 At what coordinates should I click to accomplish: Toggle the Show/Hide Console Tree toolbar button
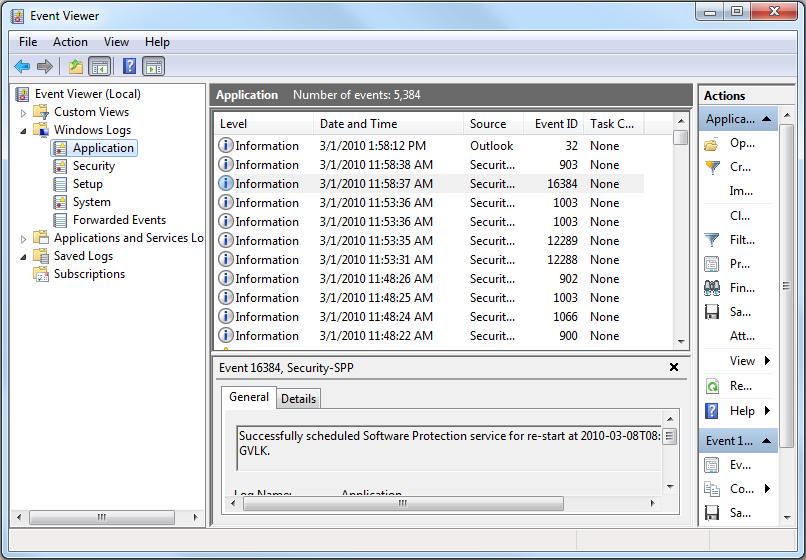click(100, 67)
